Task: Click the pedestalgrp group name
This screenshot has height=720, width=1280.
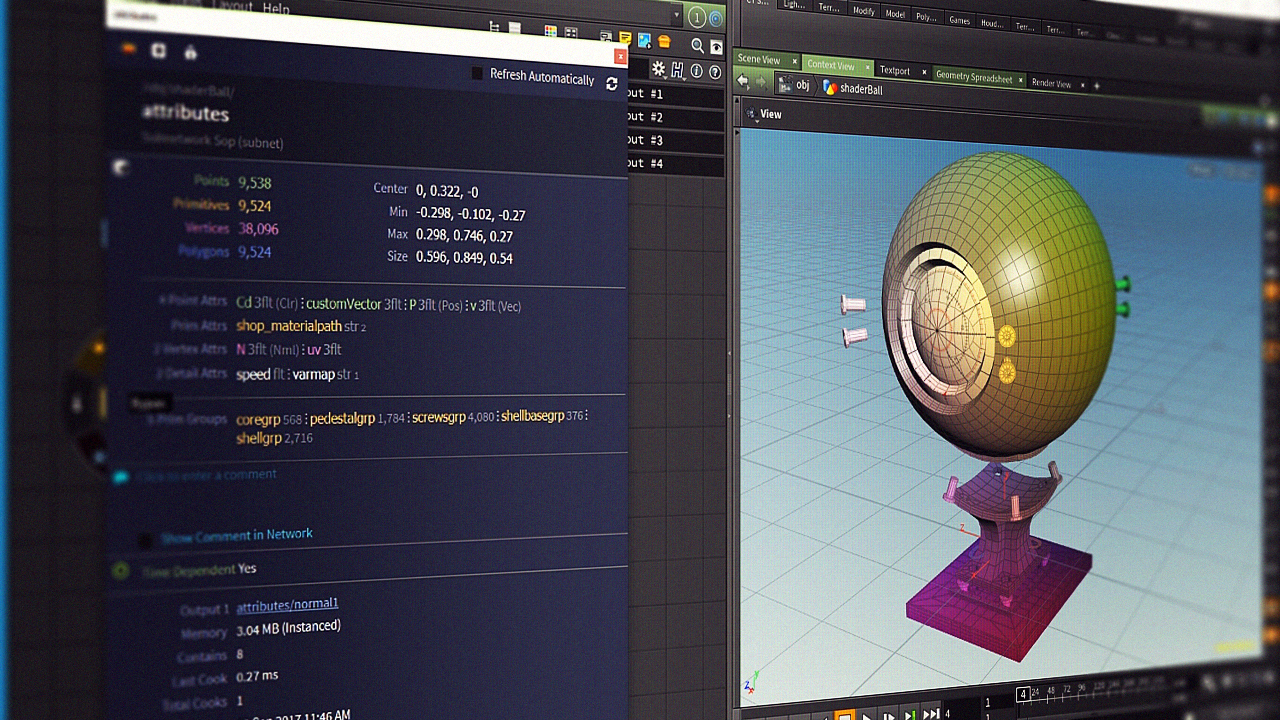Action: pyautogui.click(x=342, y=418)
